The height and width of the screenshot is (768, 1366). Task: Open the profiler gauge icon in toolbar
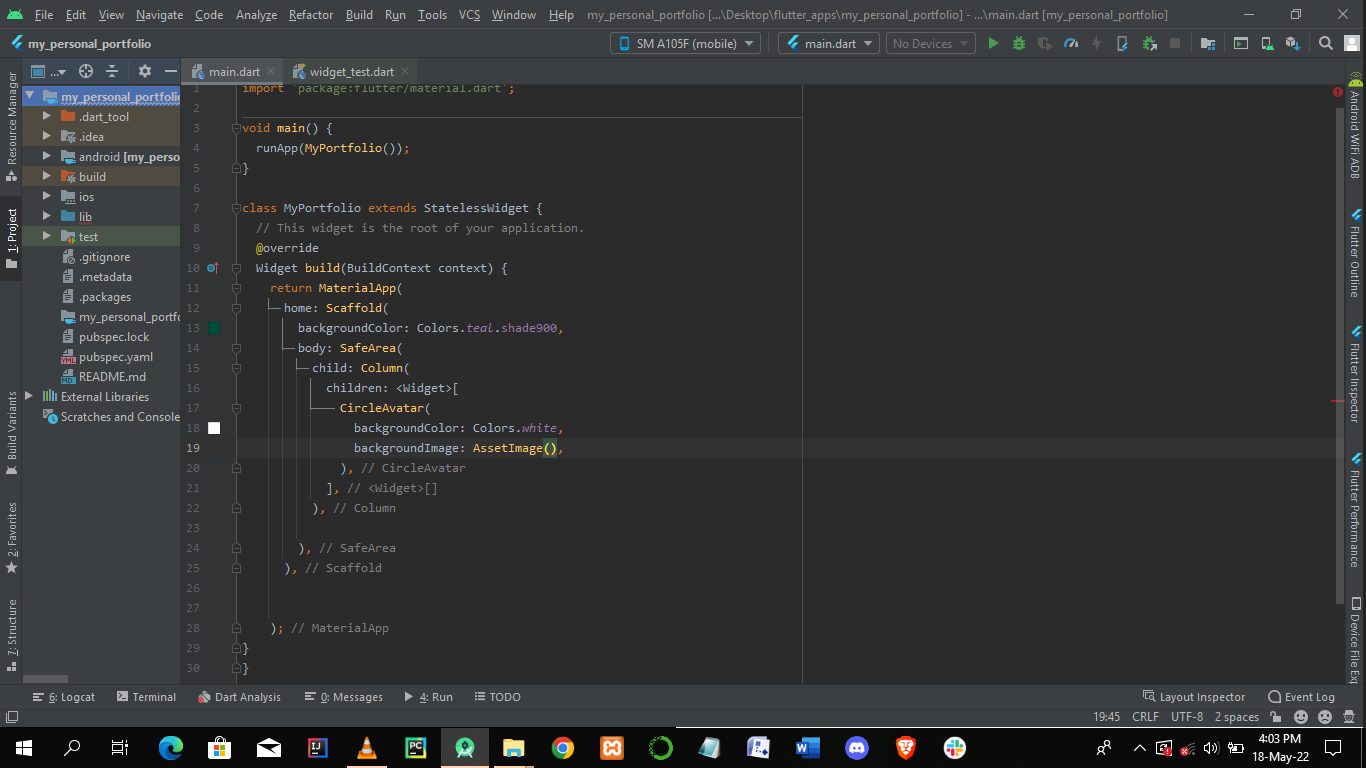1071,43
